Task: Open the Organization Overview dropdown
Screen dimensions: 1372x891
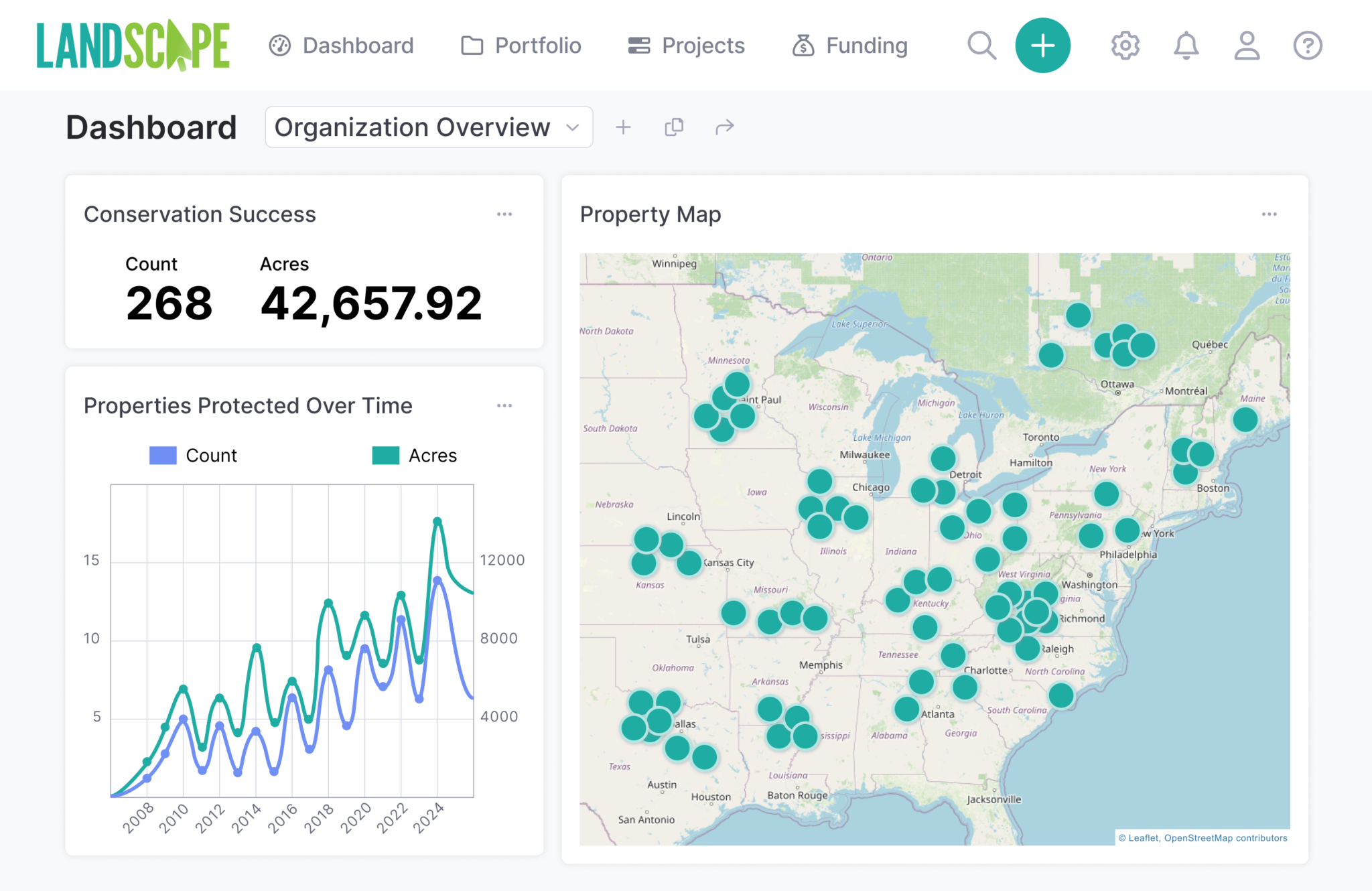Action: pyautogui.click(x=428, y=127)
